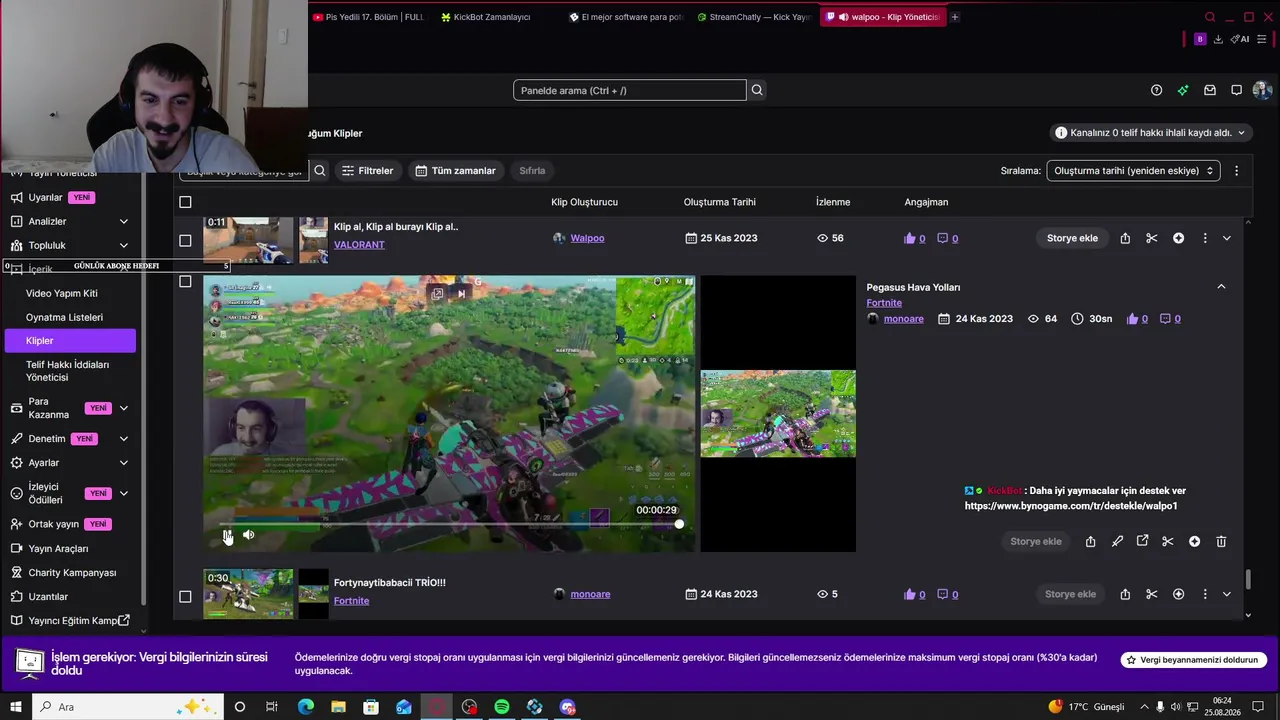Viewport: 1280px width, 720px height.
Task: Open the Tüm zamanlar date filter
Action: point(455,171)
